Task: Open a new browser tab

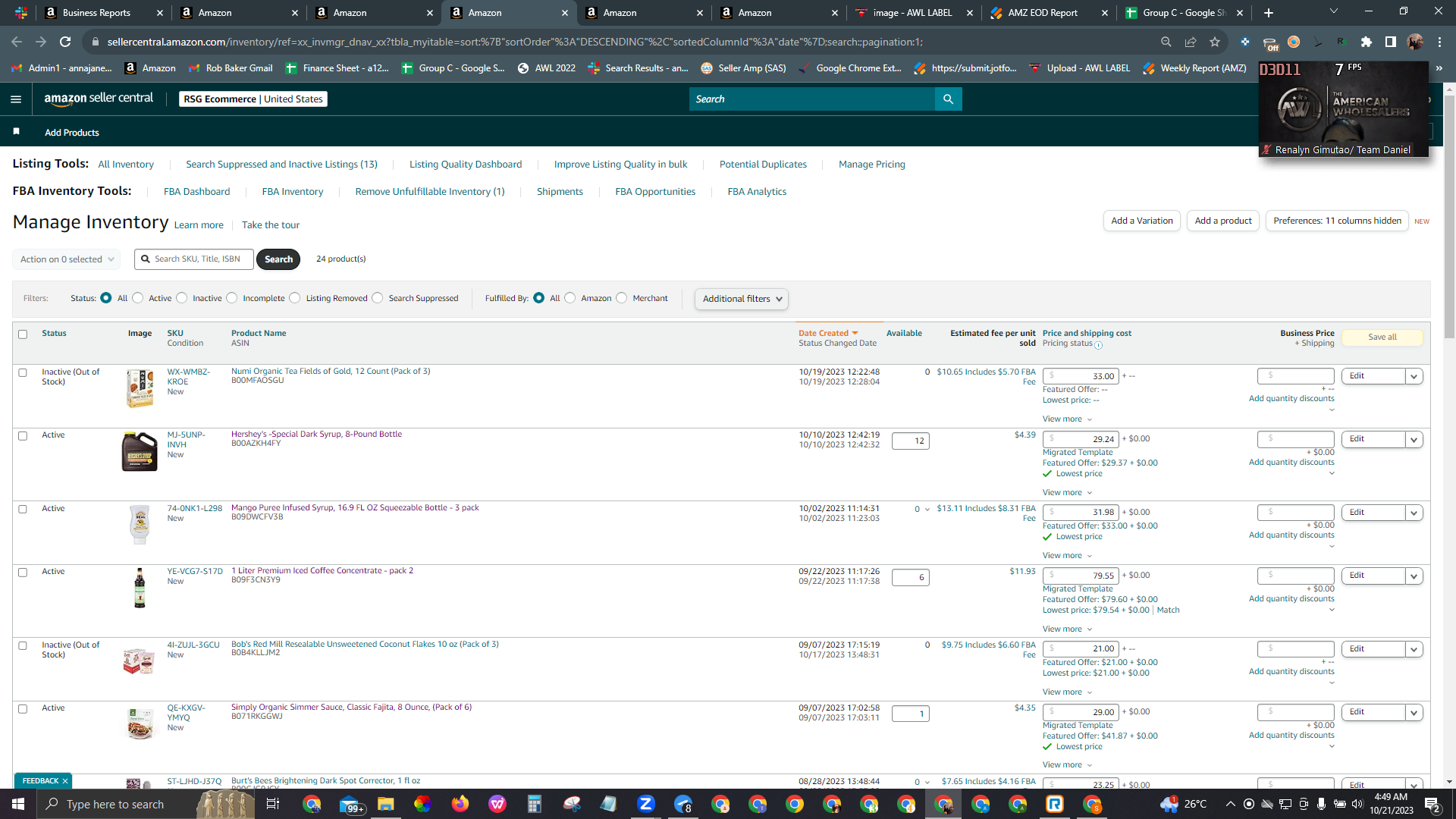Action: [x=1269, y=13]
